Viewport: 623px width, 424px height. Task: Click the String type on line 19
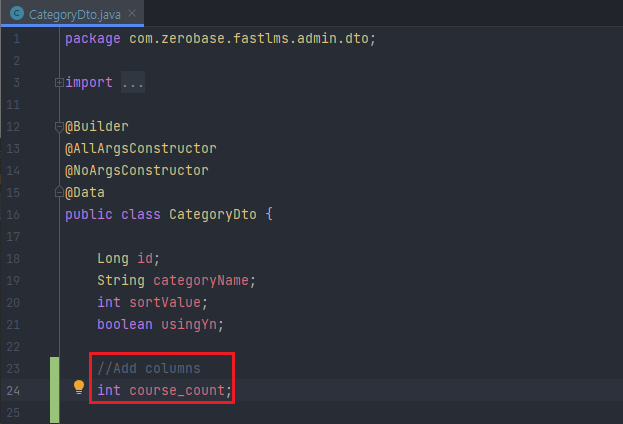click(121, 281)
